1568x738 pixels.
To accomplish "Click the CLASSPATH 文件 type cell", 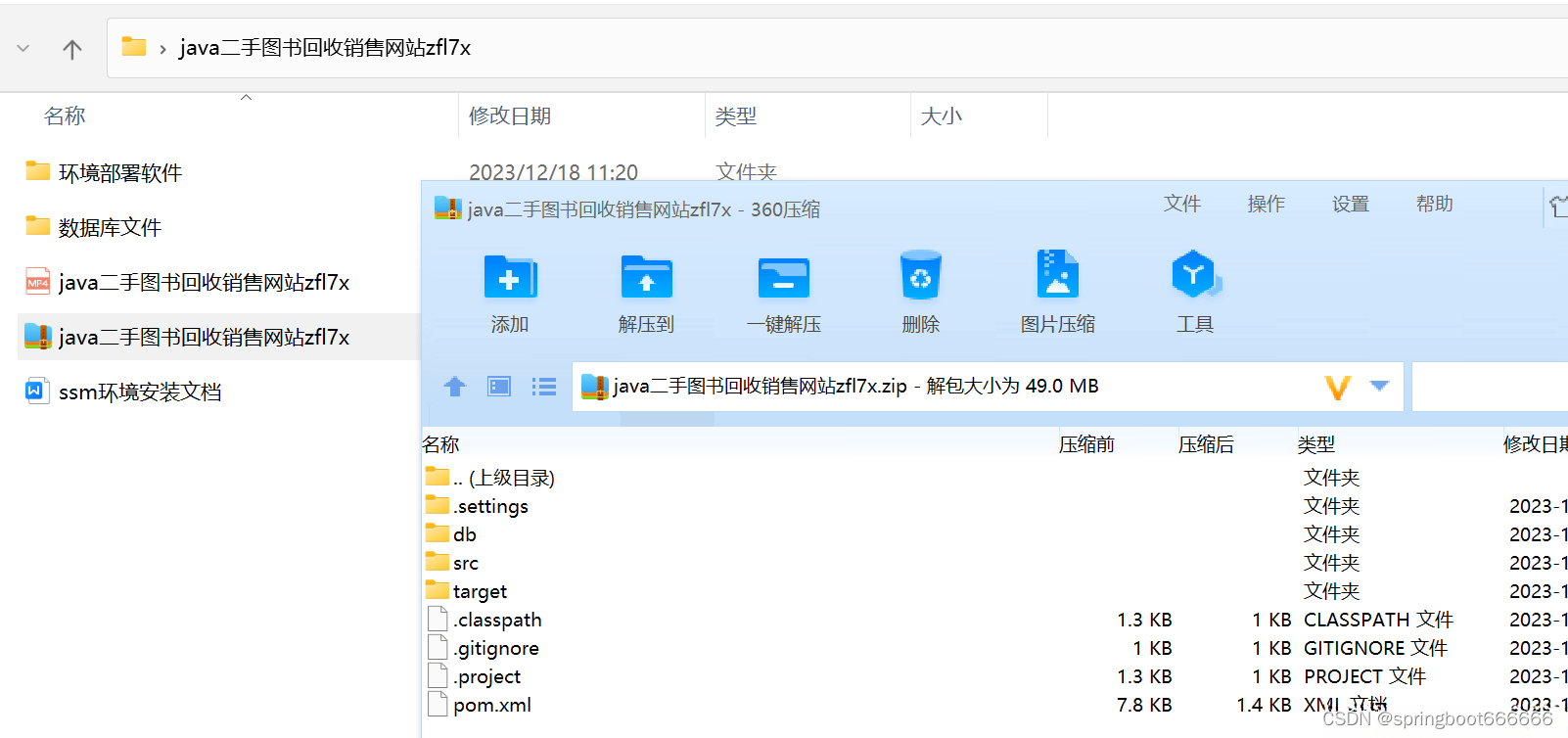I will pyautogui.click(x=1378, y=620).
